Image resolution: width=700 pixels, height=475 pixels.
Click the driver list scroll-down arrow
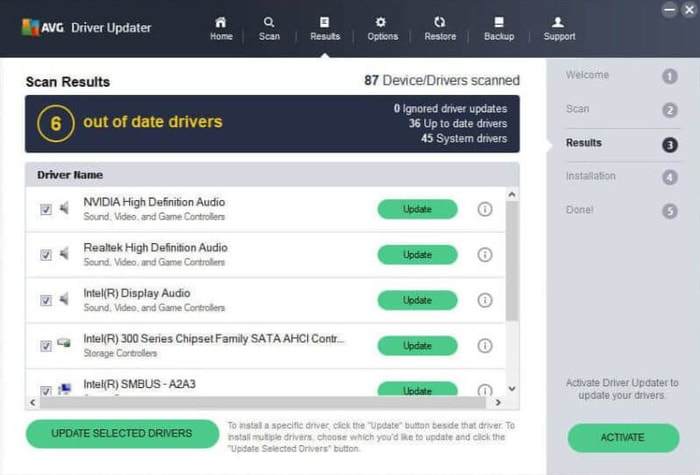click(x=512, y=389)
